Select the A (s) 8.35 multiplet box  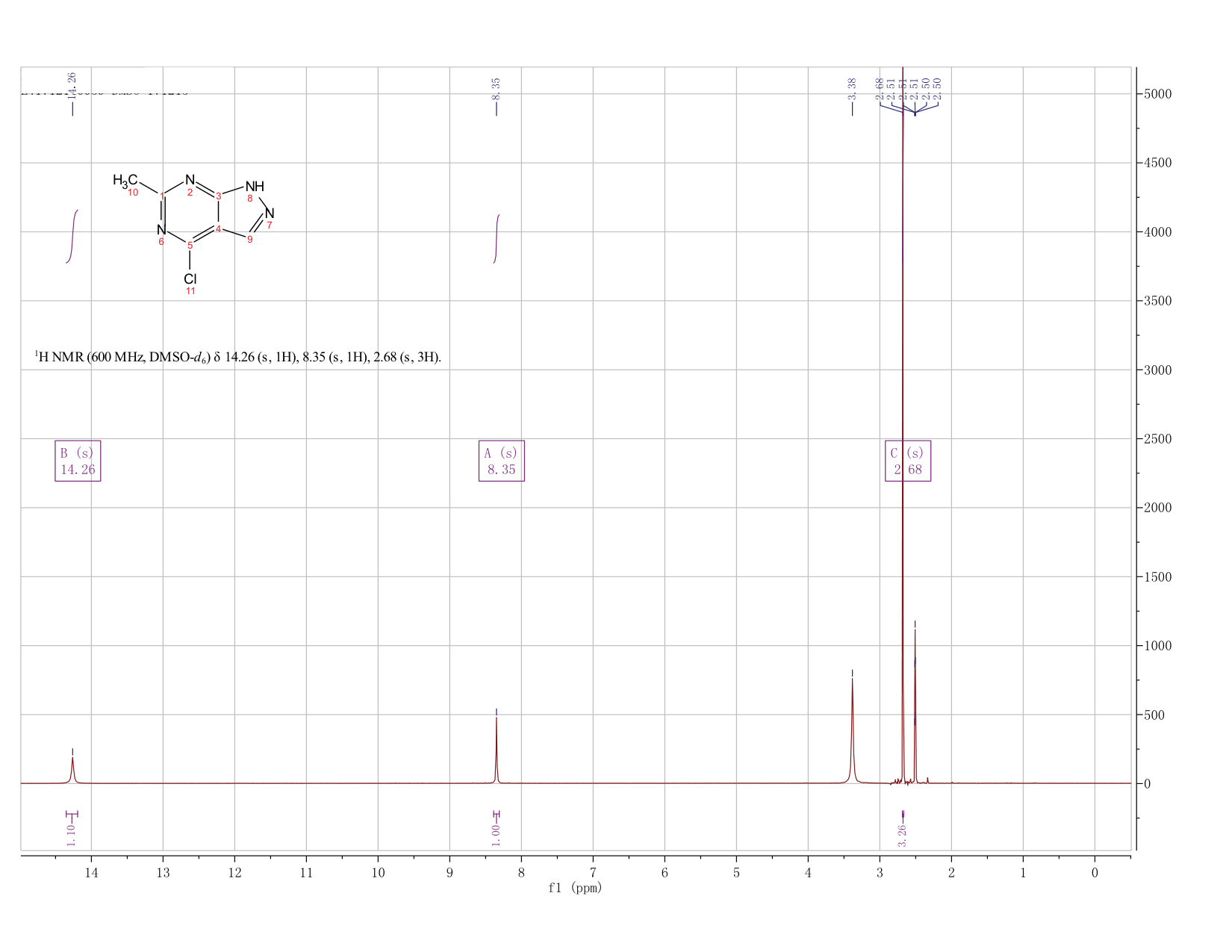(x=502, y=461)
